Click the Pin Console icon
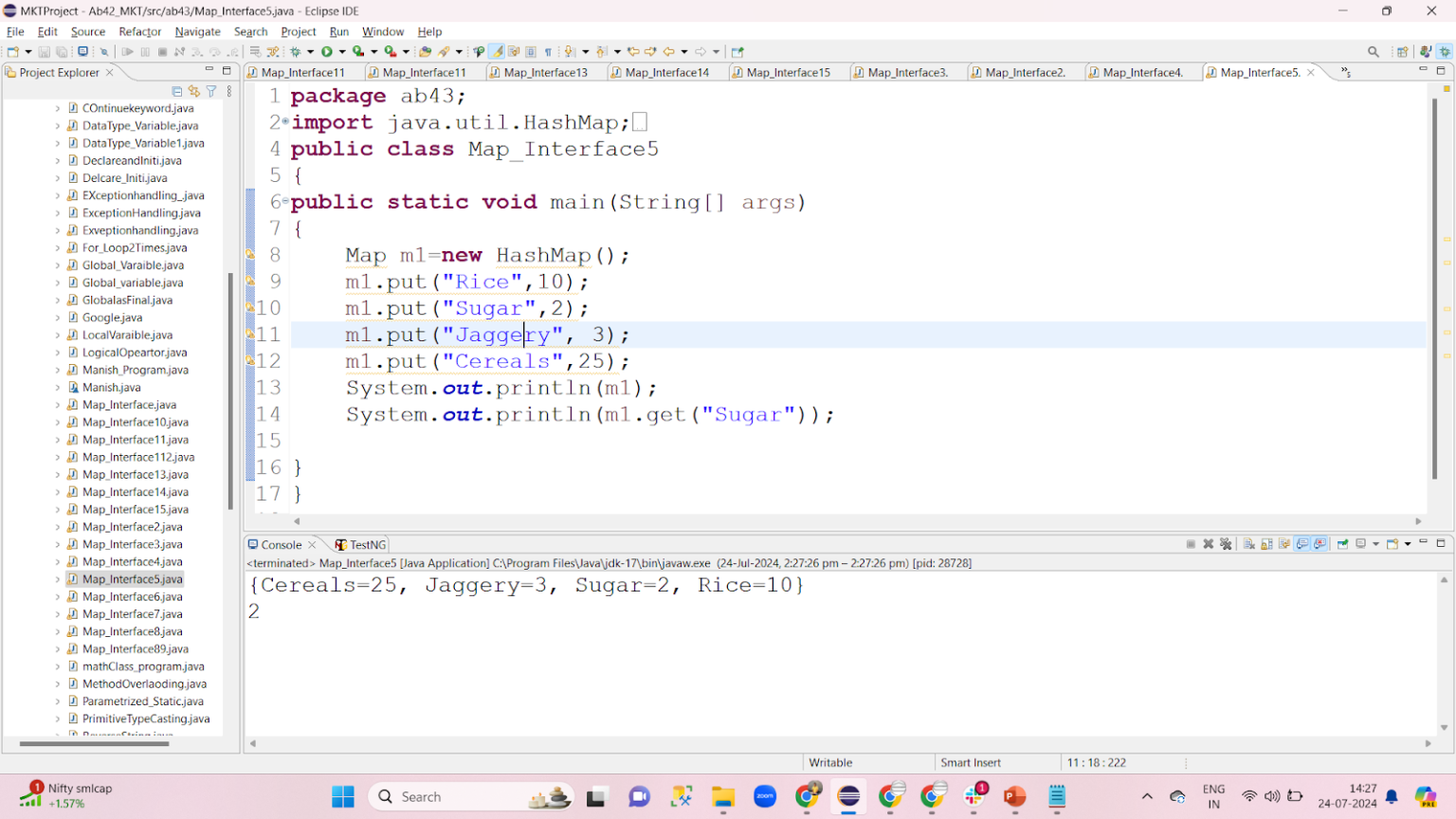Image resolution: width=1456 pixels, height=819 pixels. [1342, 544]
